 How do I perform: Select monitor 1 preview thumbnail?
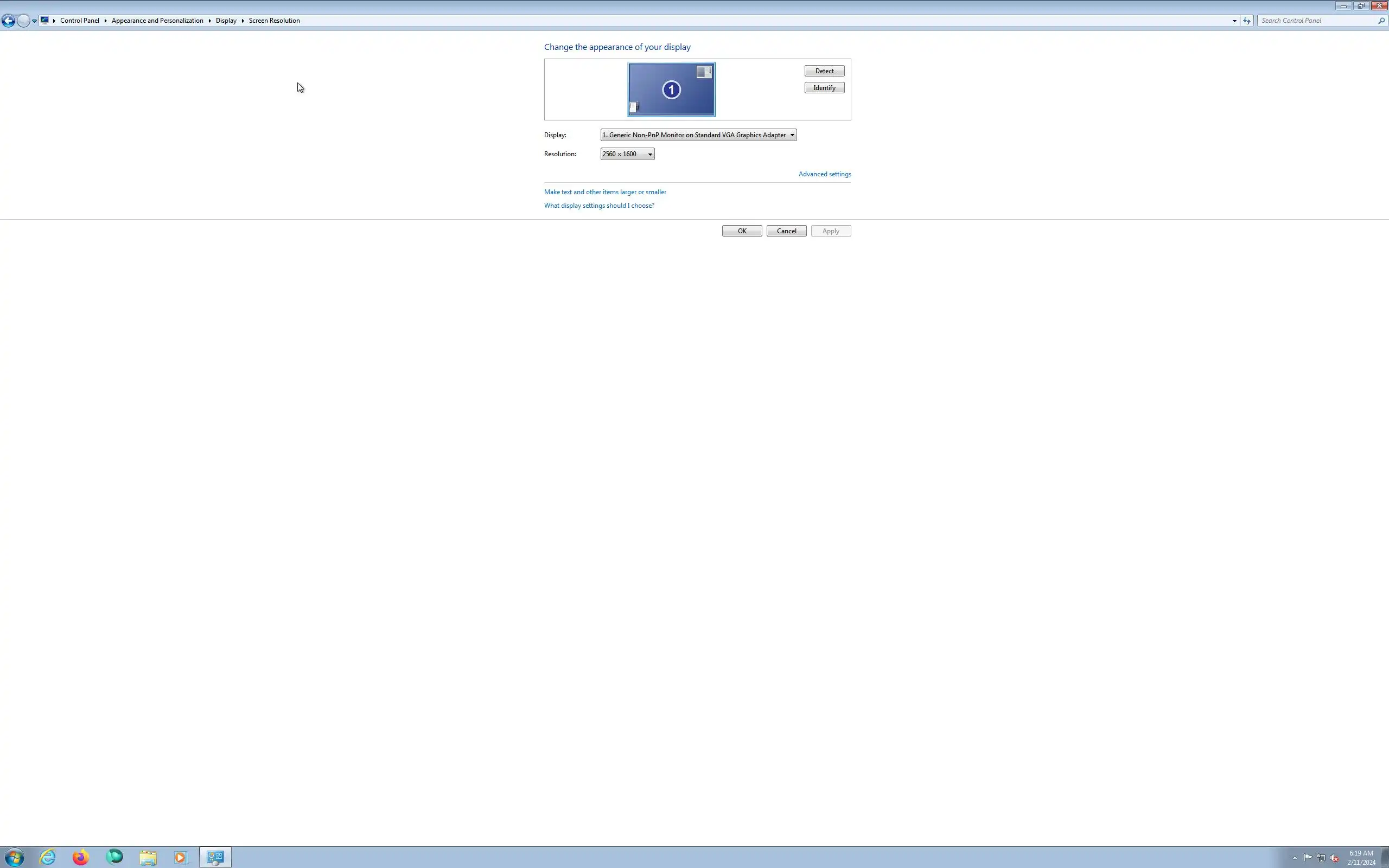click(671, 90)
